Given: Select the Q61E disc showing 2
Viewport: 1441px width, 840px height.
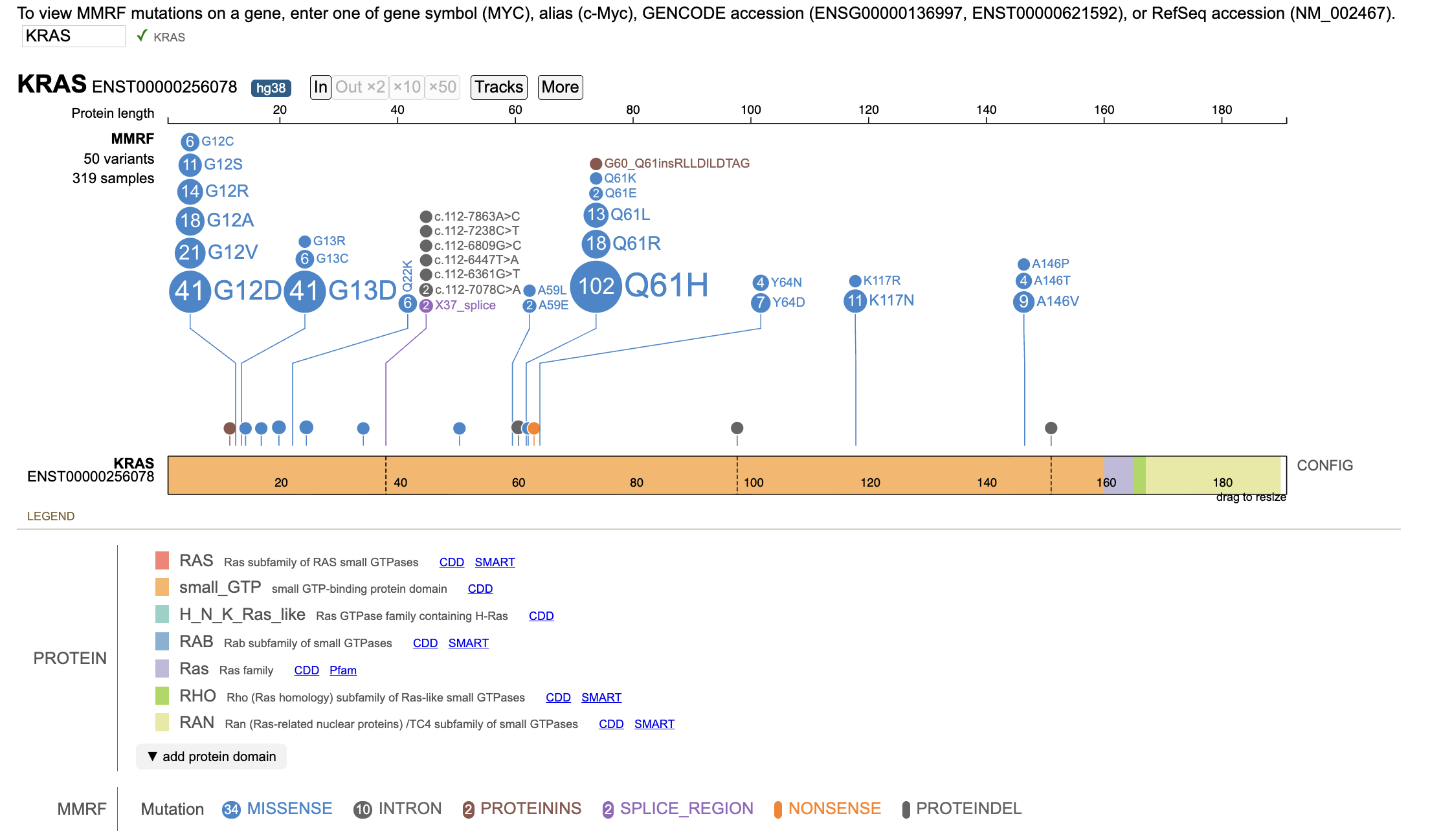Looking at the screenshot, I should tap(596, 193).
